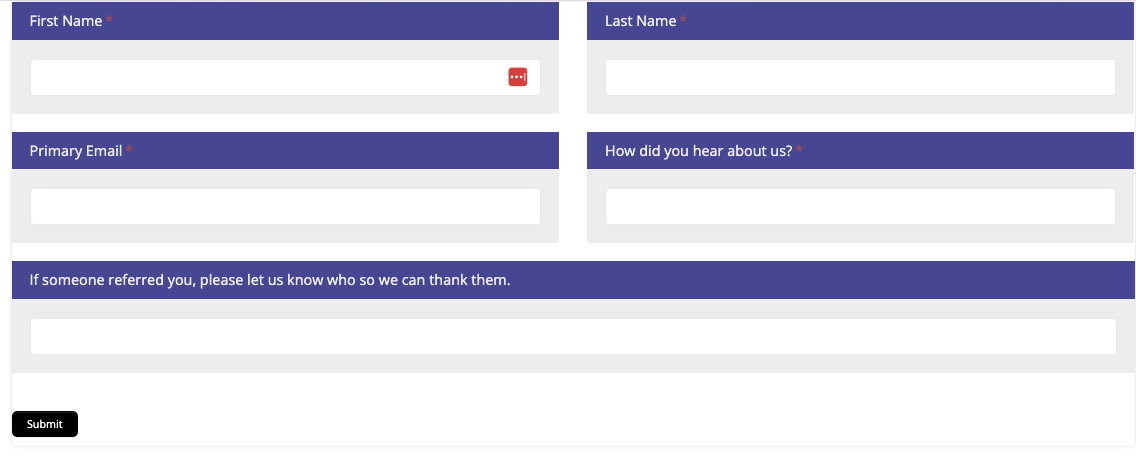Select the Primary Email text field
Image resolution: width=1136 pixels, height=456 pixels.
tap(285, 206)
